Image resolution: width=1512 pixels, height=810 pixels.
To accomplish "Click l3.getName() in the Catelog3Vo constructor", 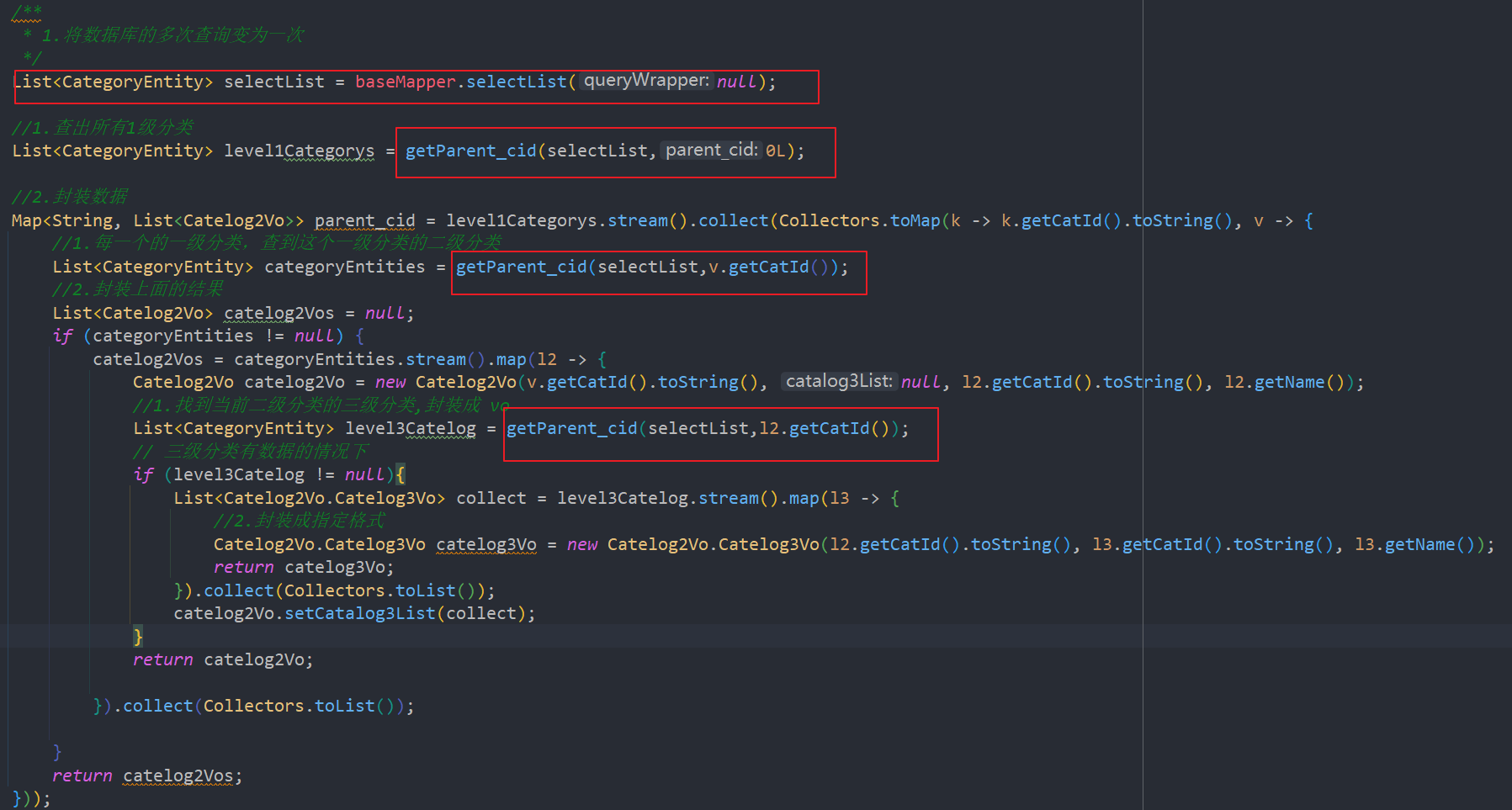I will 1414,544.
